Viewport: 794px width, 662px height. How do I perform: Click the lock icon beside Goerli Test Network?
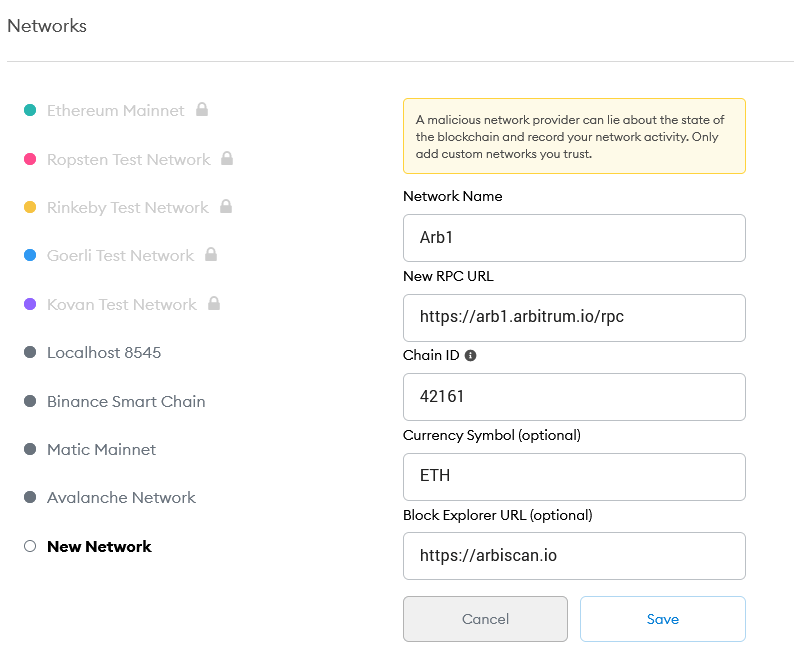click(211, 255)
